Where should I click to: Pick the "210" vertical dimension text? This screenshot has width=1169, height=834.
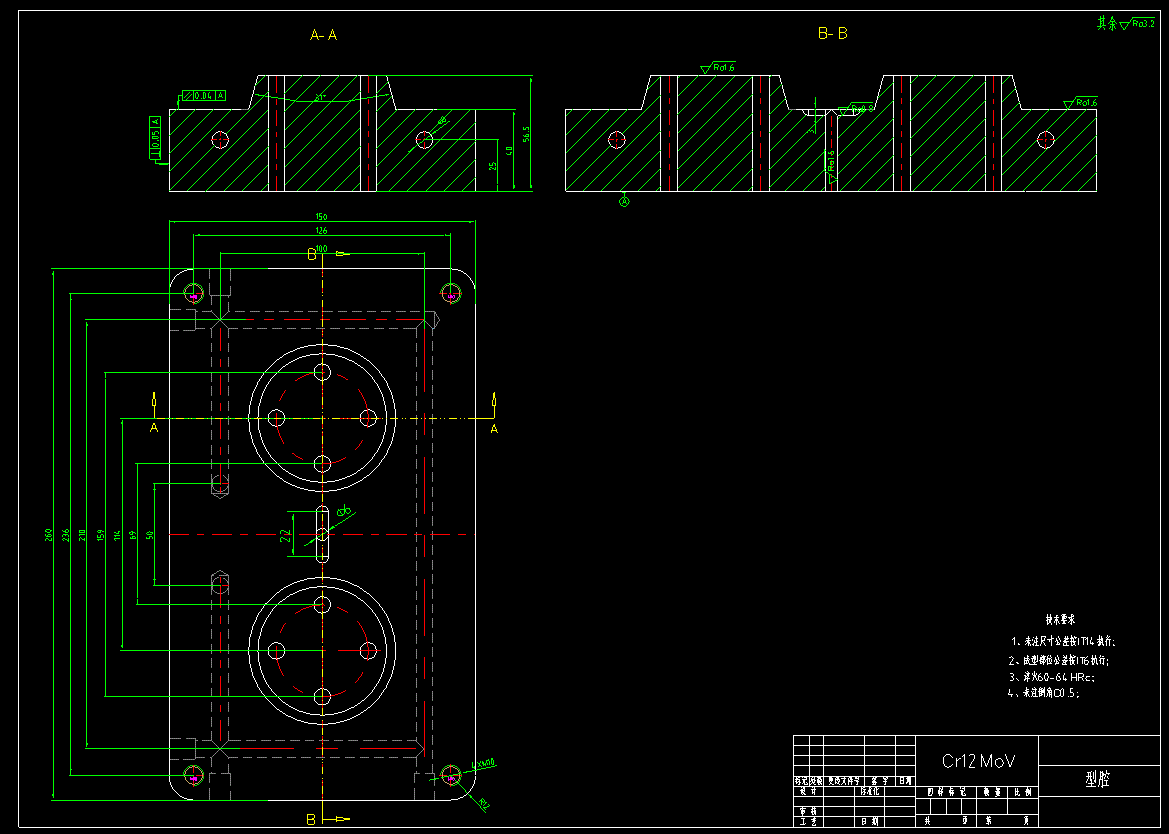[82, 534]
